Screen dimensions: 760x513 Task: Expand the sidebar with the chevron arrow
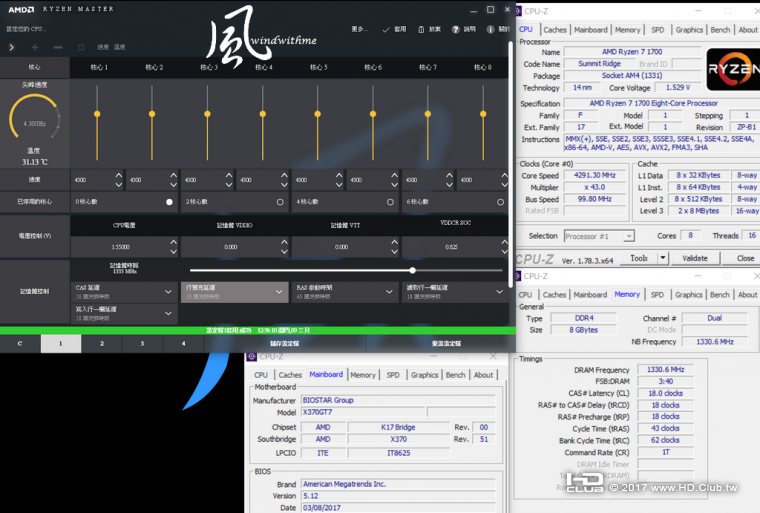tap(11, 47)
